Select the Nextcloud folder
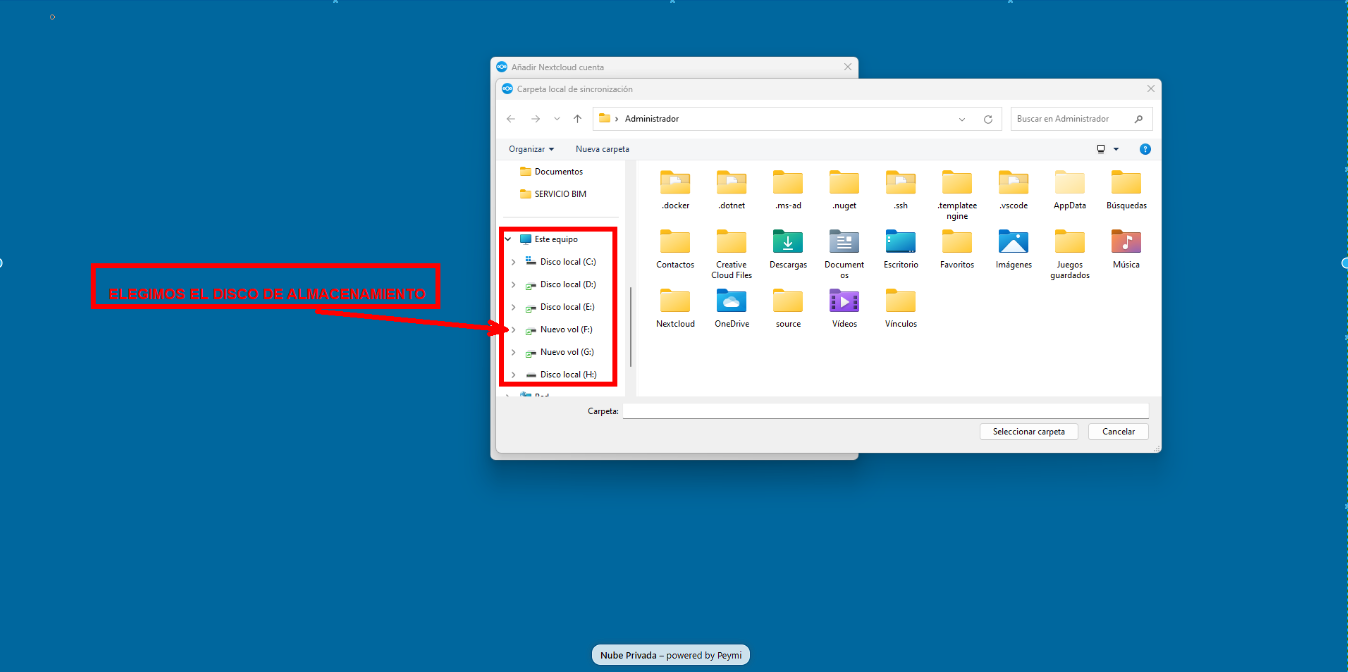1348x672 pixels. point(675,302)
